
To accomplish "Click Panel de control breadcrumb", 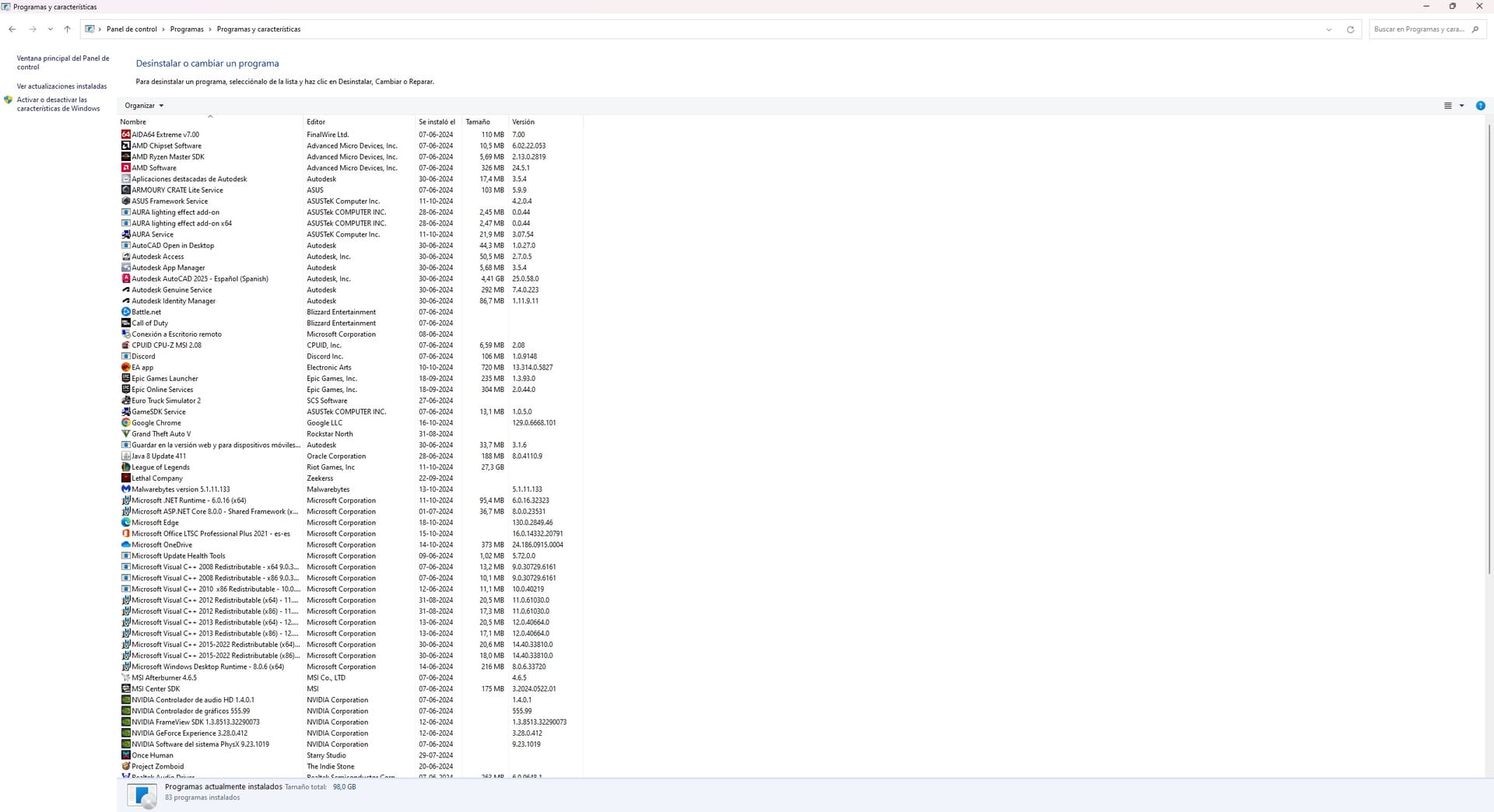I will pyautogui.click(x=132, y=30).
